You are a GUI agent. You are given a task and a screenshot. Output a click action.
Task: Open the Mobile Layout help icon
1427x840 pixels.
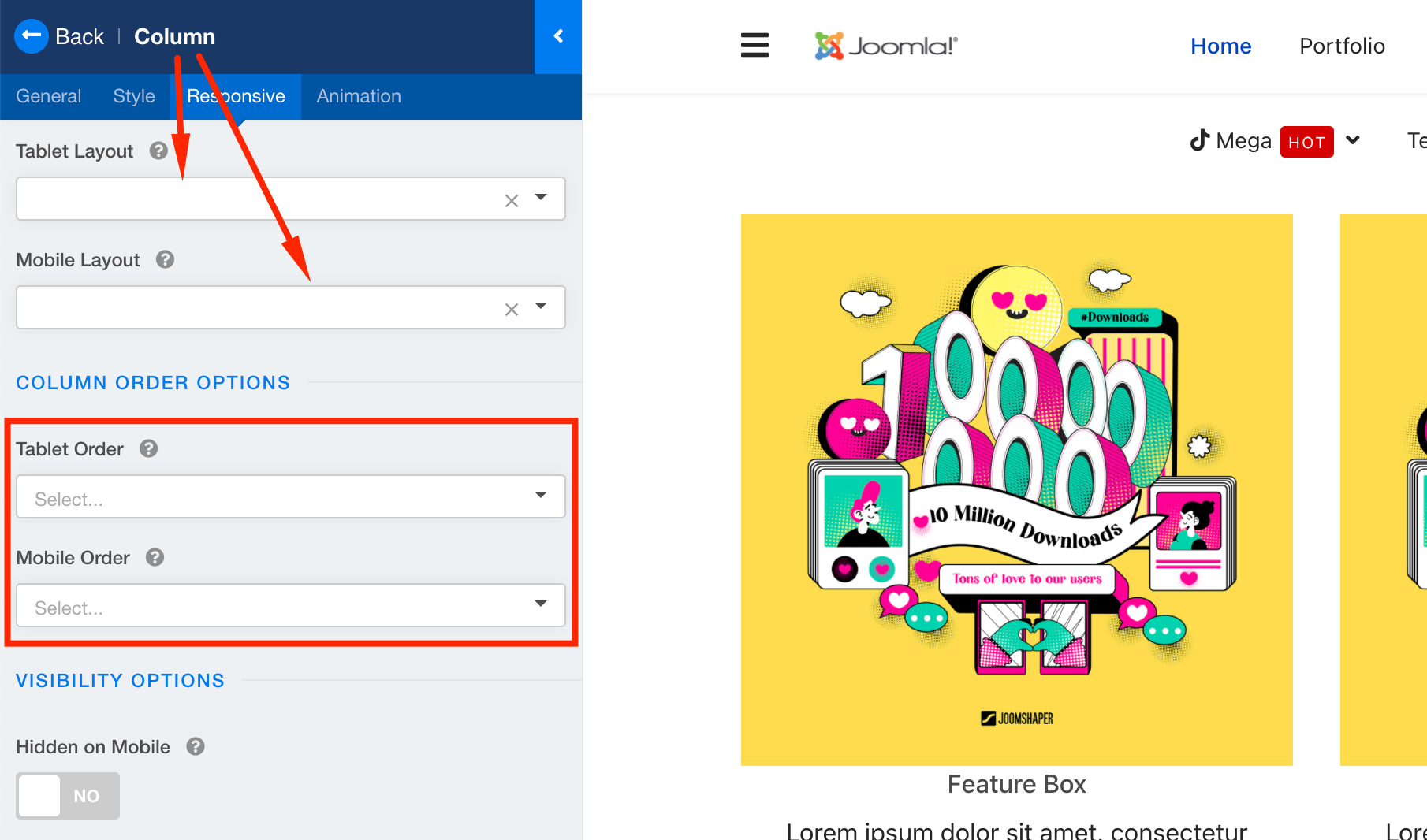click(165, 259)
